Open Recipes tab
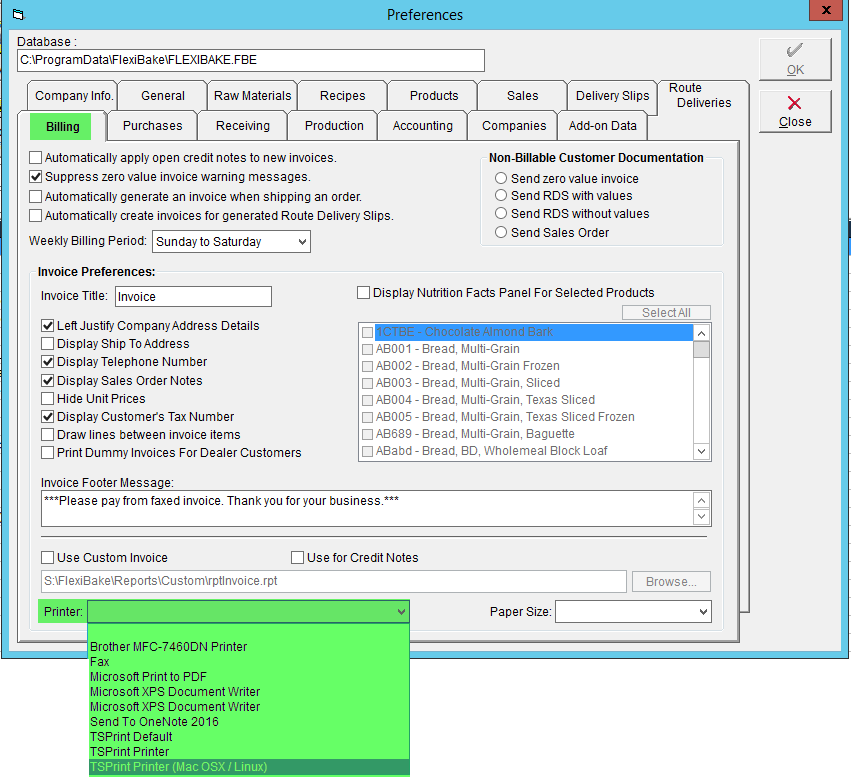 point(342,96)
